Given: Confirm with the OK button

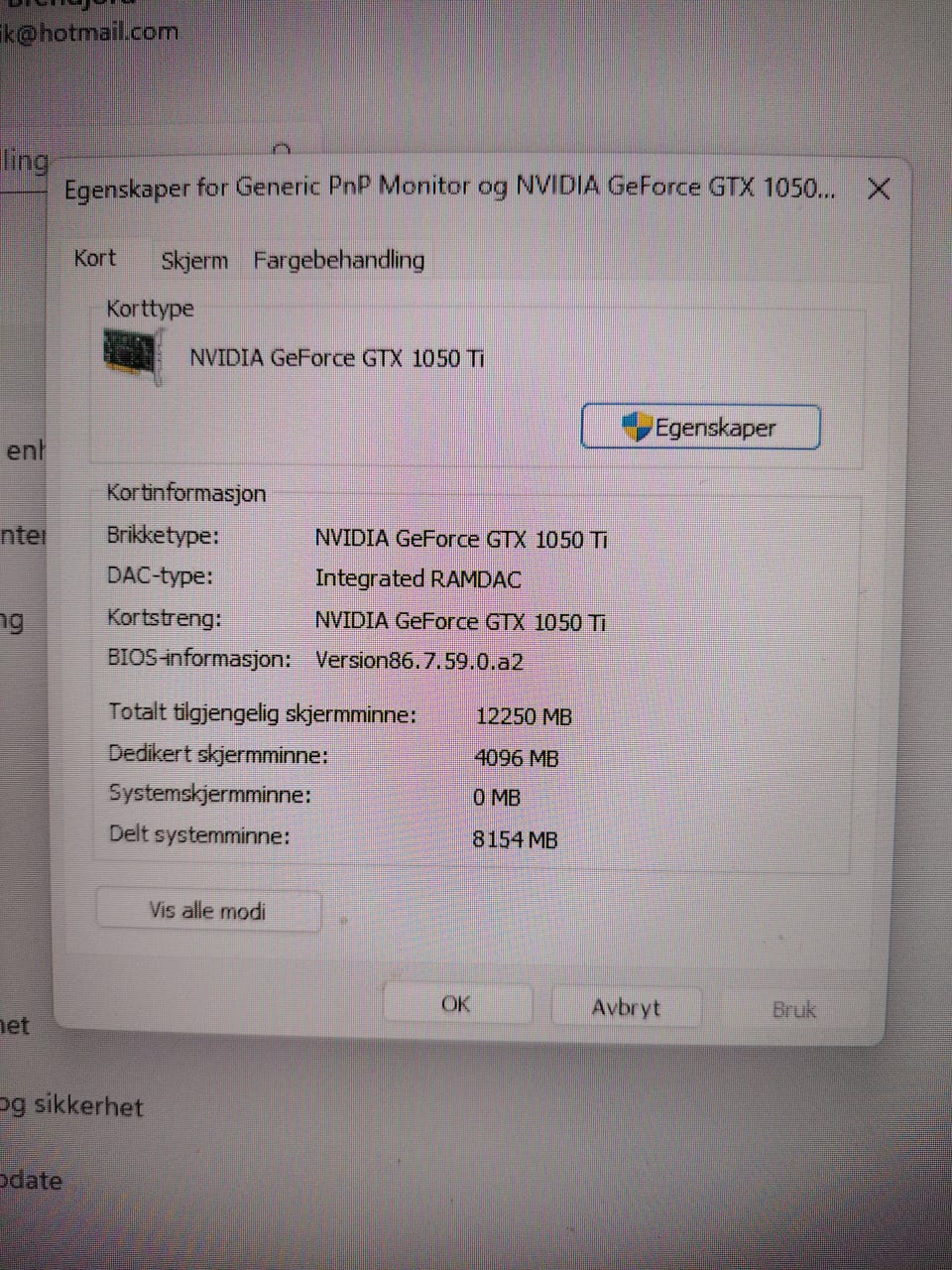Looking at the screenshot, I should point(457,1004).
